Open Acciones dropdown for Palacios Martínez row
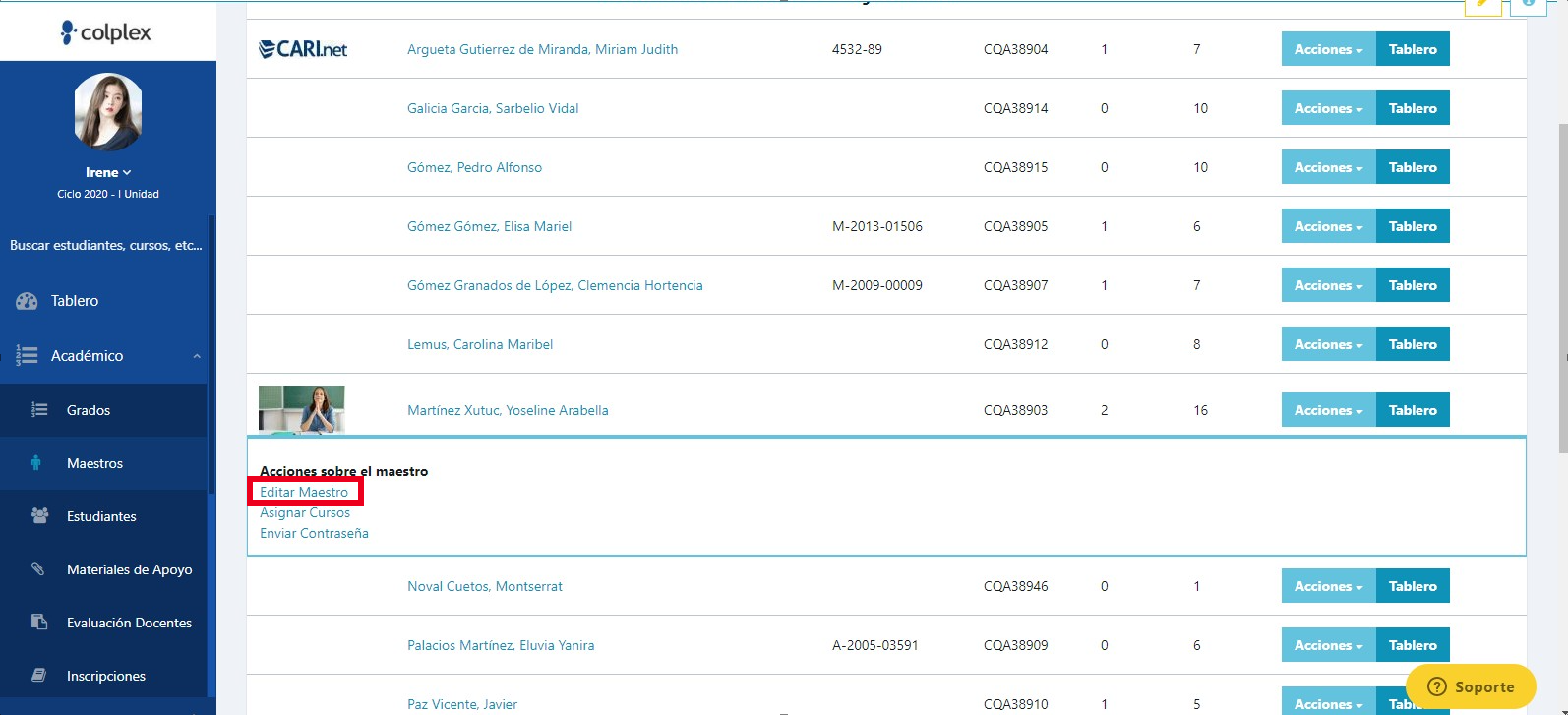Viewport: 1568px width, 715px height. [x=1328, y=645]
